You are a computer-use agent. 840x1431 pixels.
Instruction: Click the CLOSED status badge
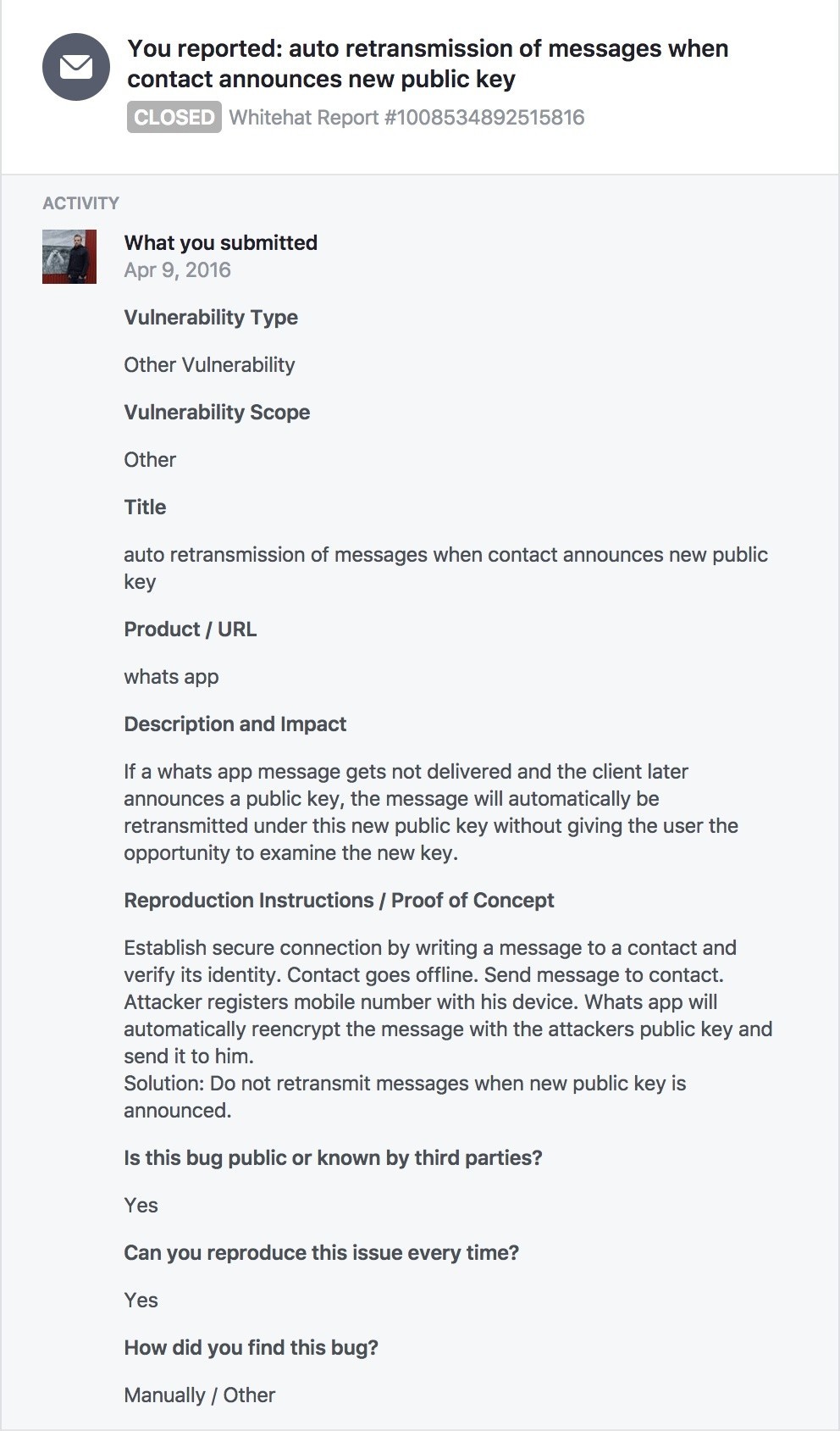[x=174, y=117]
